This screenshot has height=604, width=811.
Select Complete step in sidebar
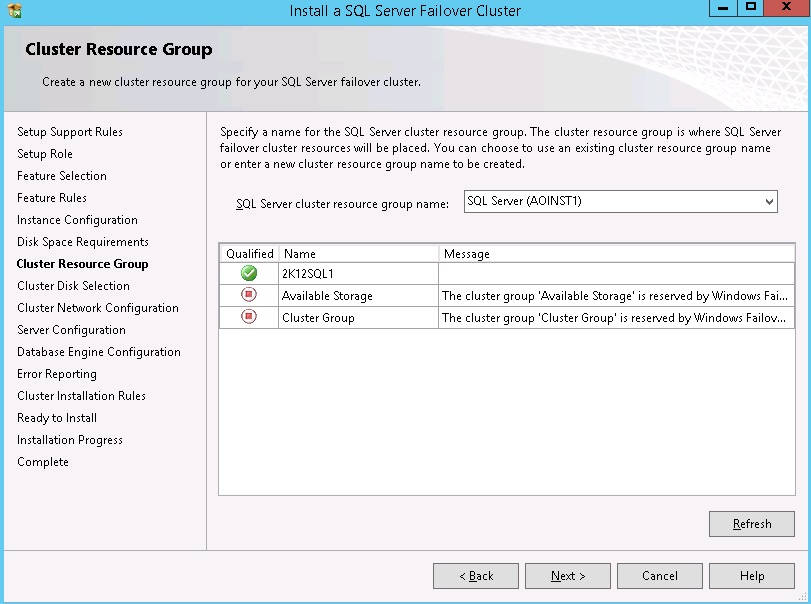tap(43, 462)
